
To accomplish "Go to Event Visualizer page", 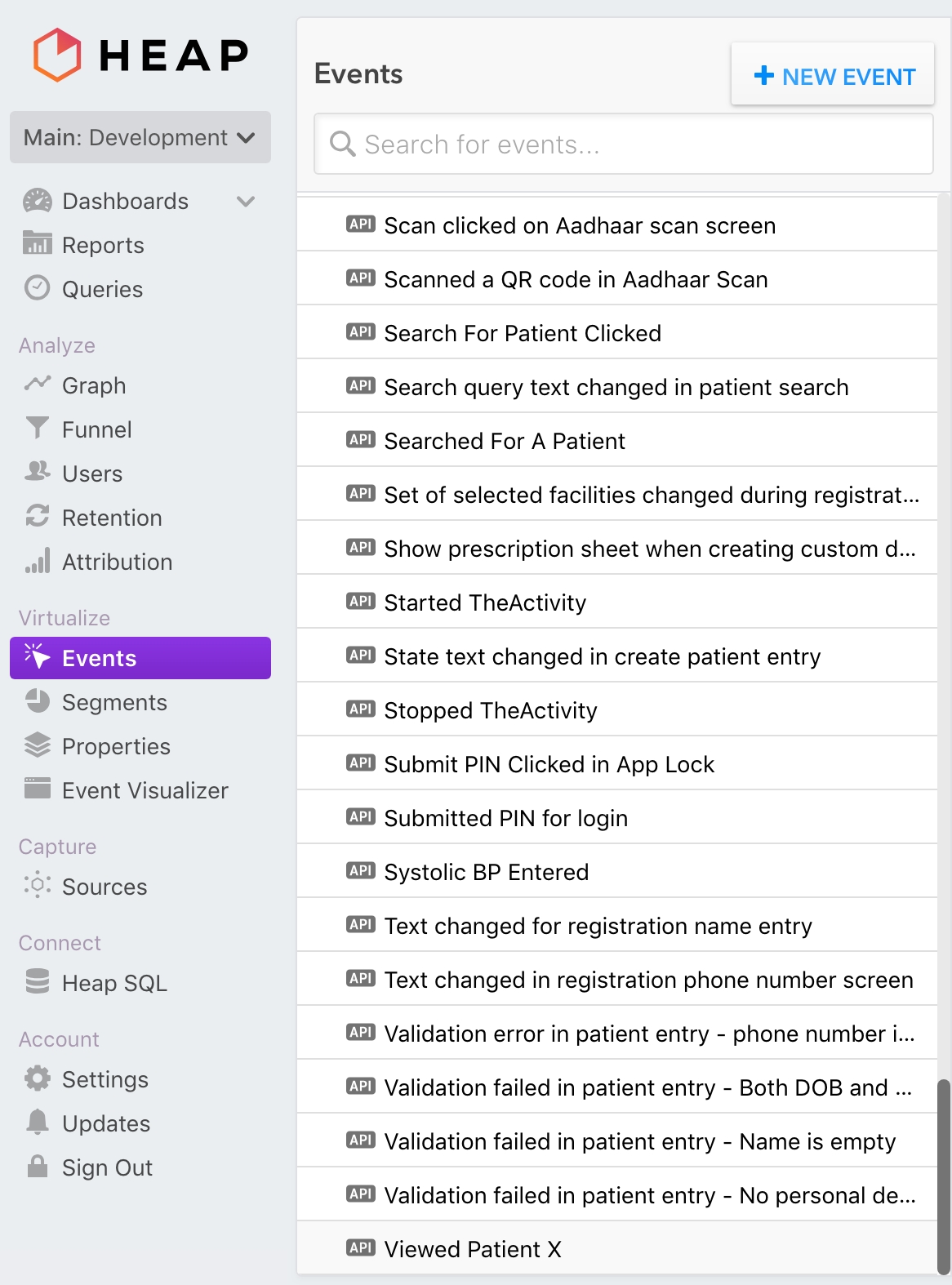I will [x=145, y=790].
